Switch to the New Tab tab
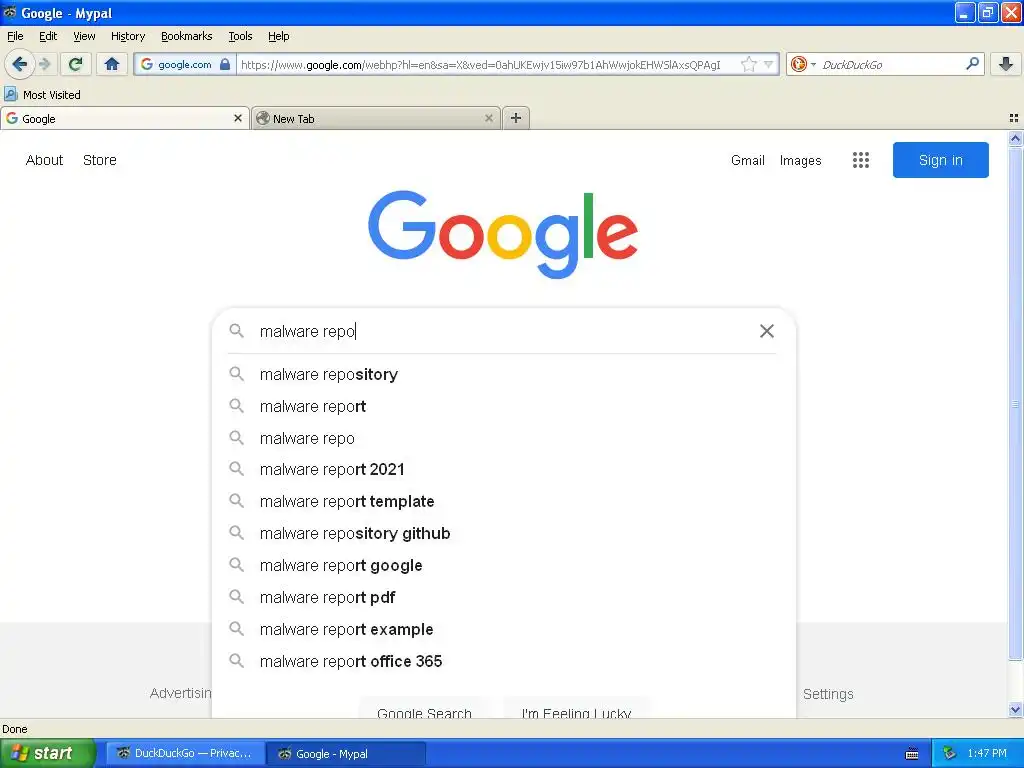The width and height of the screenshot is (1024, 768). point(376,118)
